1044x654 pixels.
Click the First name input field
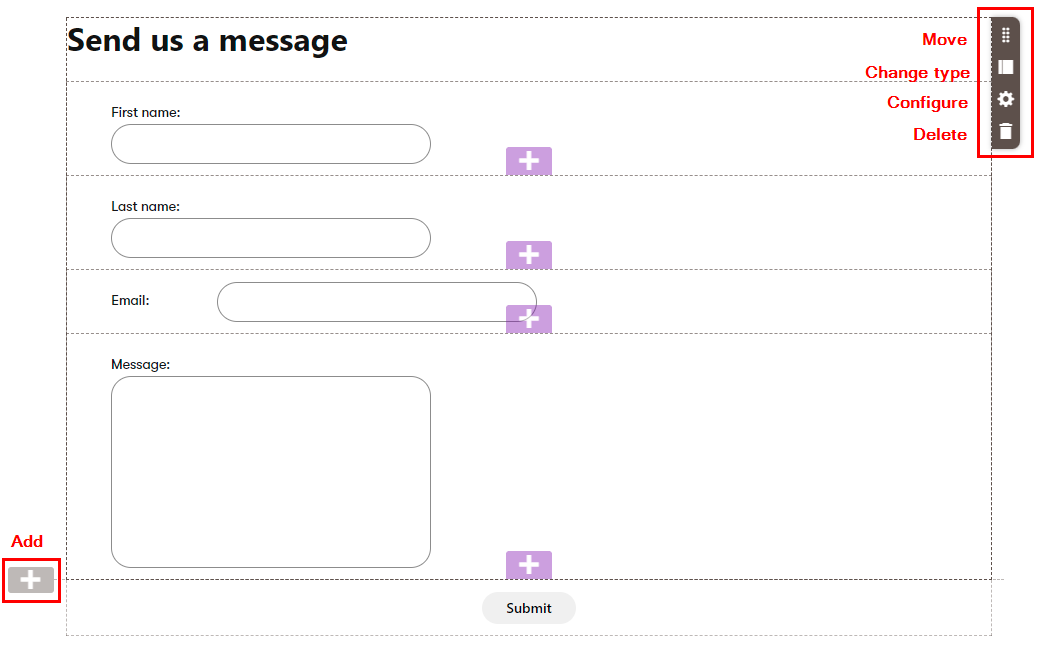click(x=270, y=144)
